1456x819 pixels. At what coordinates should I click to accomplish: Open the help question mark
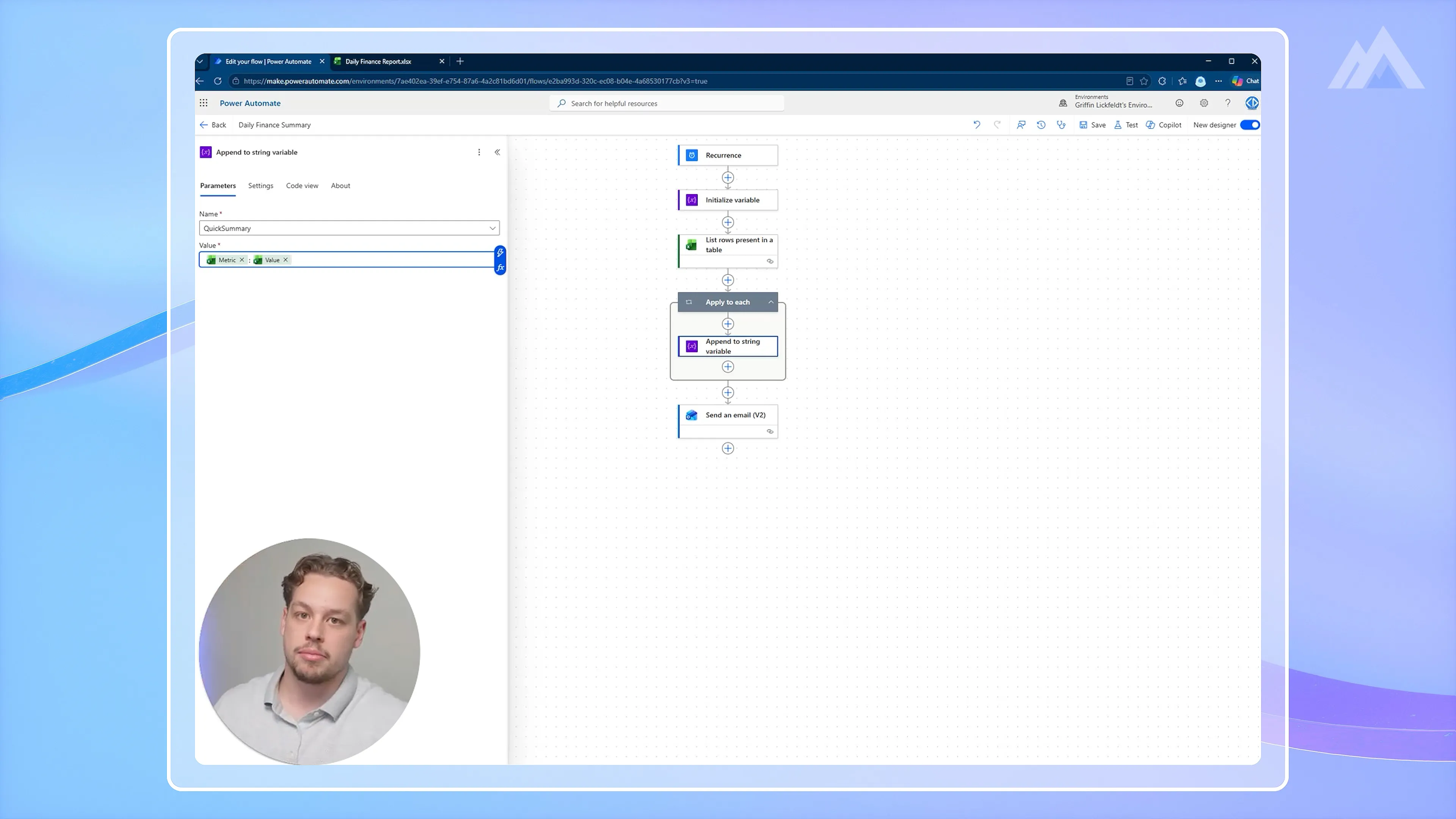[x=1228, y=103]
